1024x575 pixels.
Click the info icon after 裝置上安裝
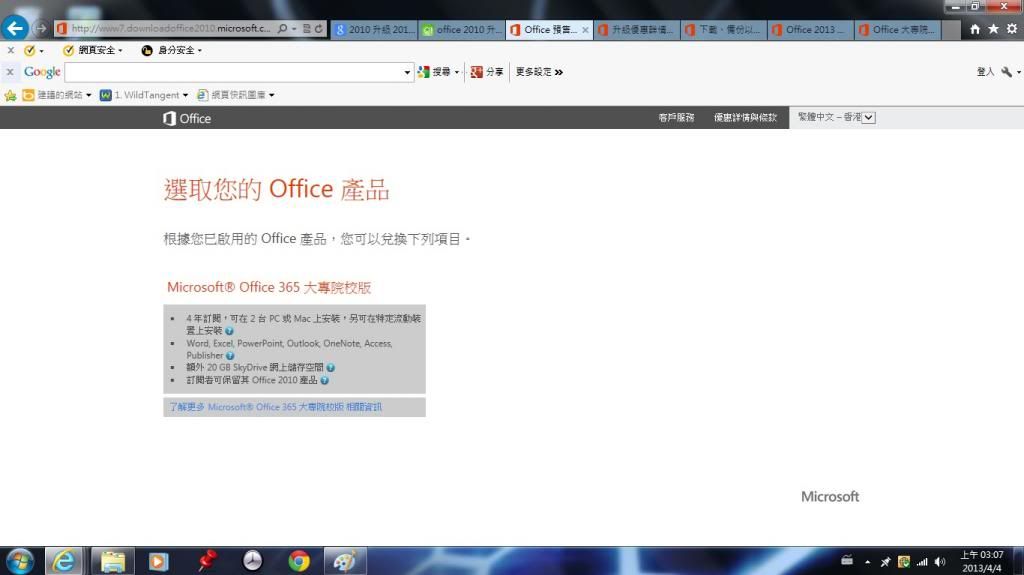[229, 331]
